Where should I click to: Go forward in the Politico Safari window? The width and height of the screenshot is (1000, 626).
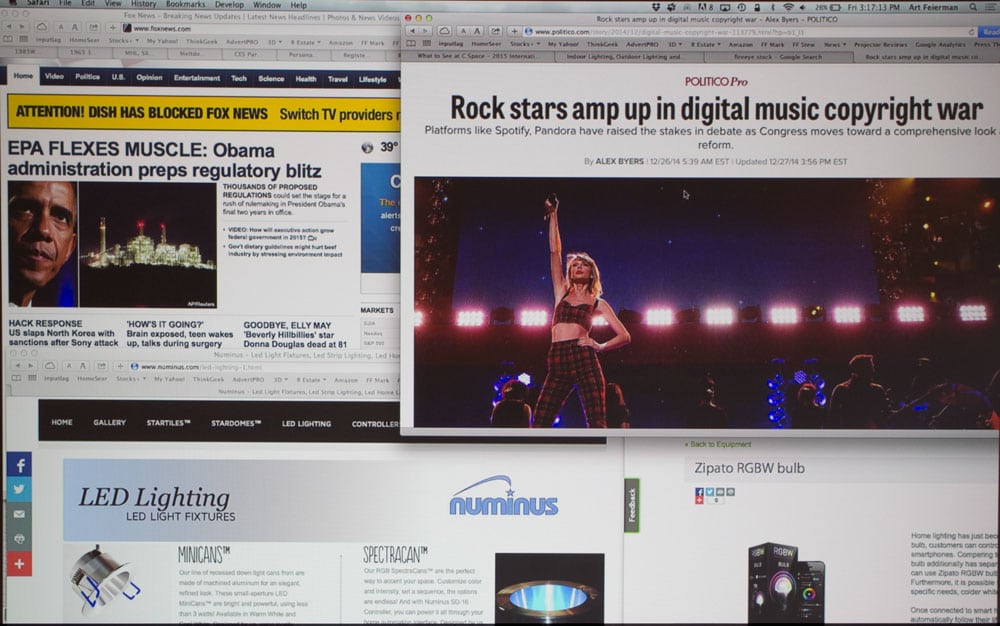point(423,31)
